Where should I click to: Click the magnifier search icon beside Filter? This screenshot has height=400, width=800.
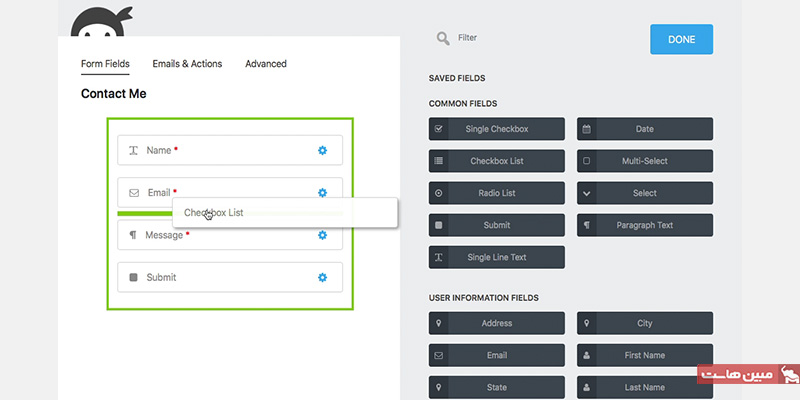(443, 38)
